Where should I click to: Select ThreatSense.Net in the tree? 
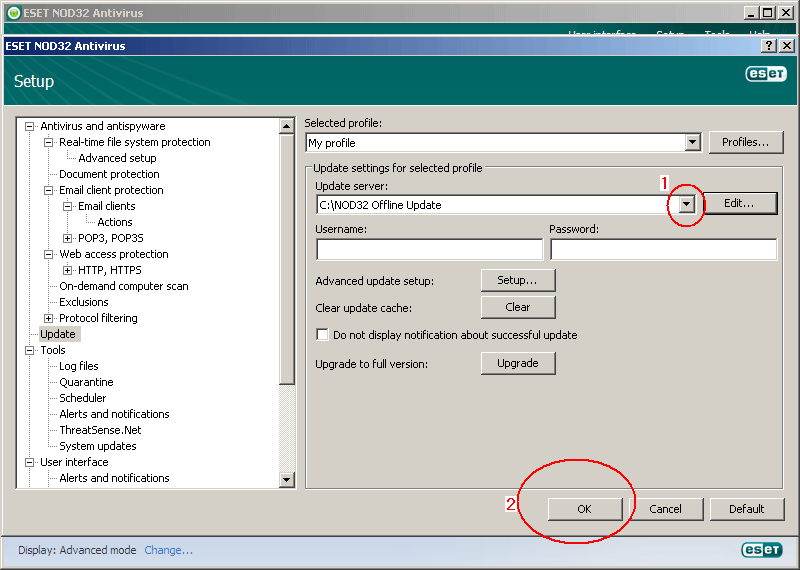(x=100, y=430)
